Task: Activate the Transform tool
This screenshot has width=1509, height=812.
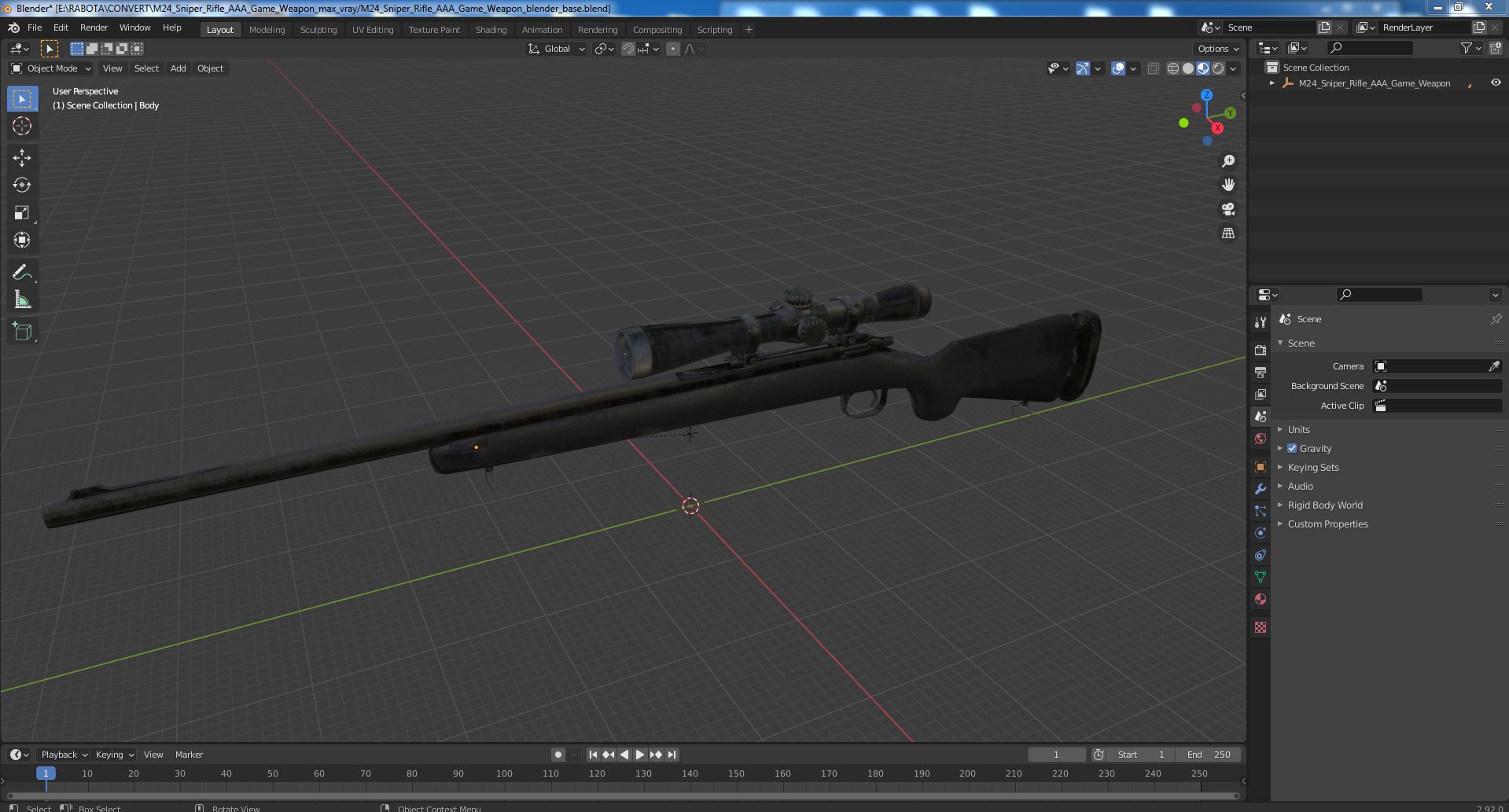Action: (x=22, y=240)
